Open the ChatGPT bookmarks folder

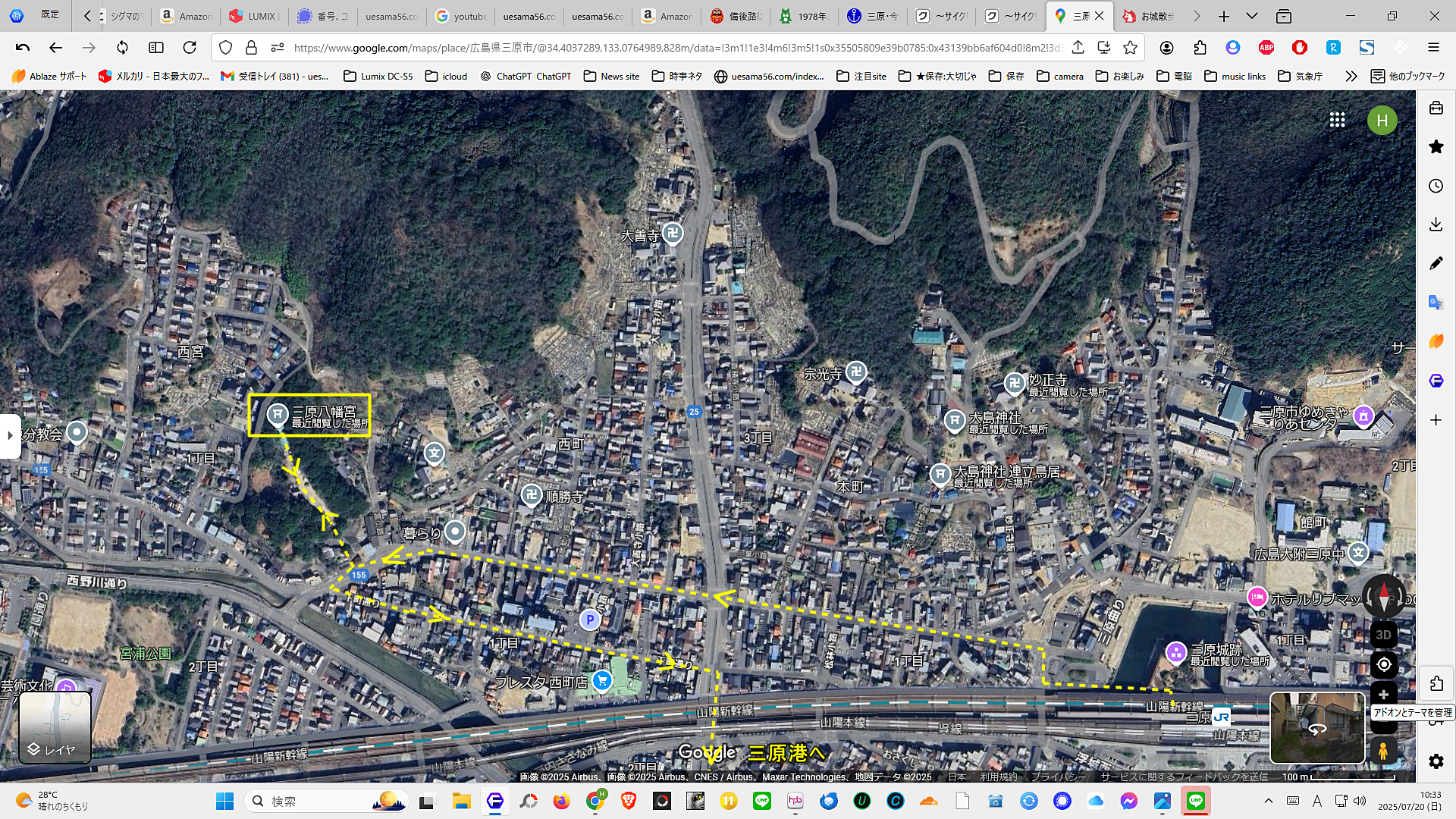(526, 77)
